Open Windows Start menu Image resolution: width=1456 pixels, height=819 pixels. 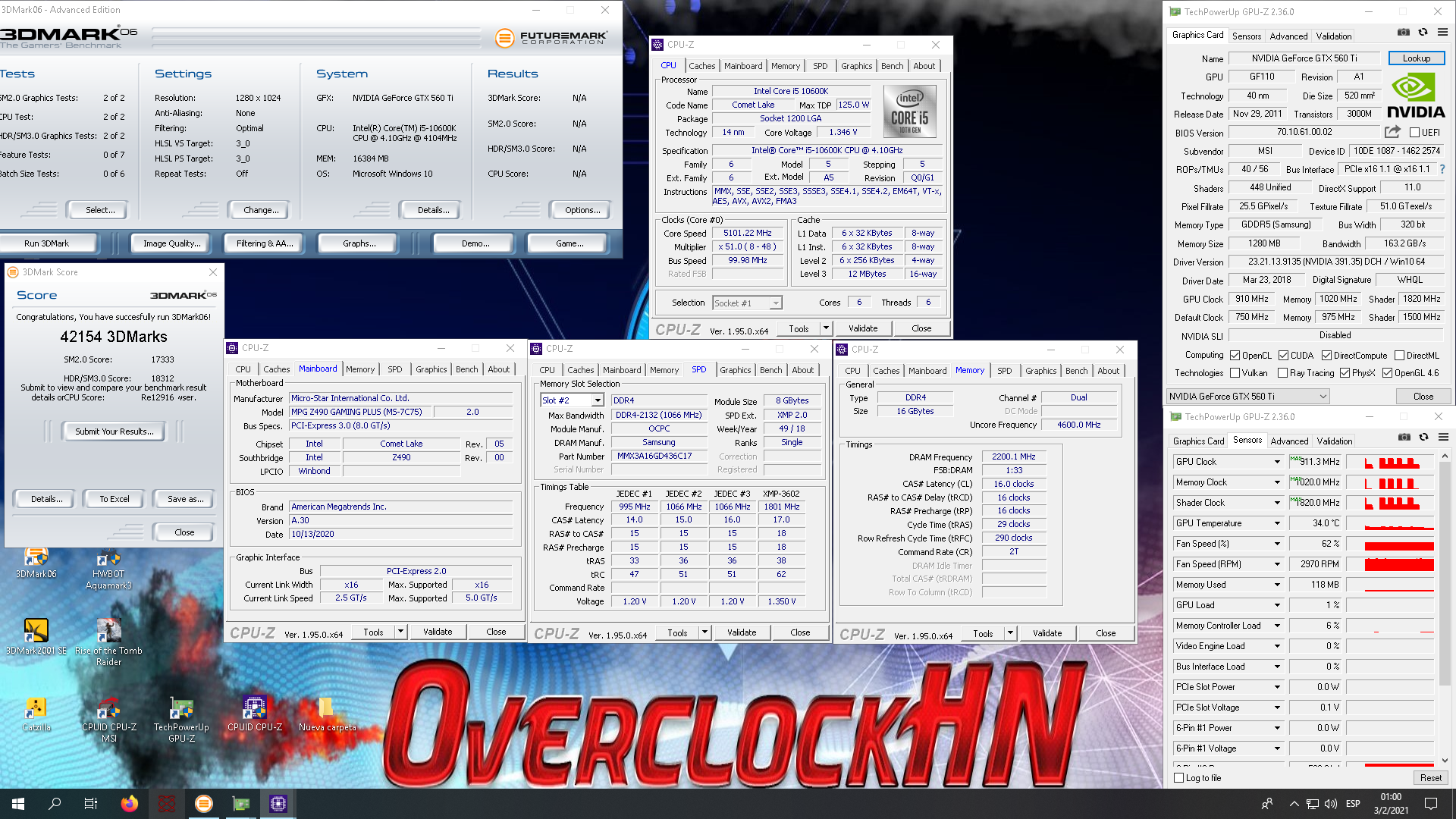point(18,804)
